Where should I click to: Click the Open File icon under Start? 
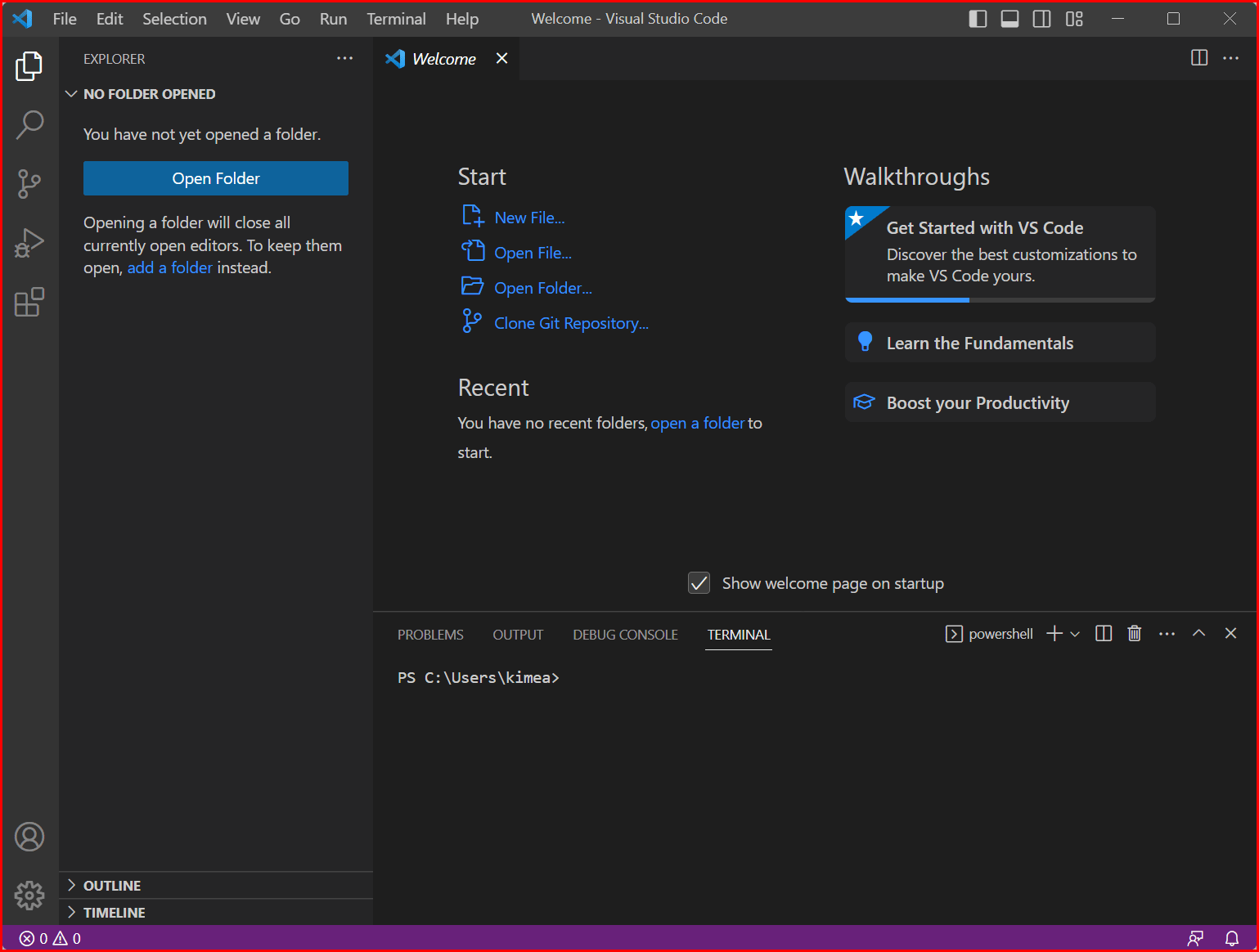pyautogui.click(x=472, y=251)
